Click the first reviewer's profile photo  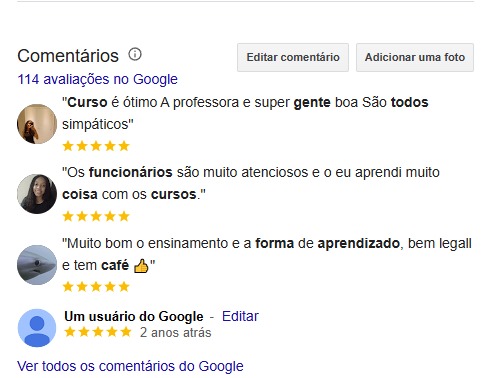pyautogui.click(x=37, y=124)
